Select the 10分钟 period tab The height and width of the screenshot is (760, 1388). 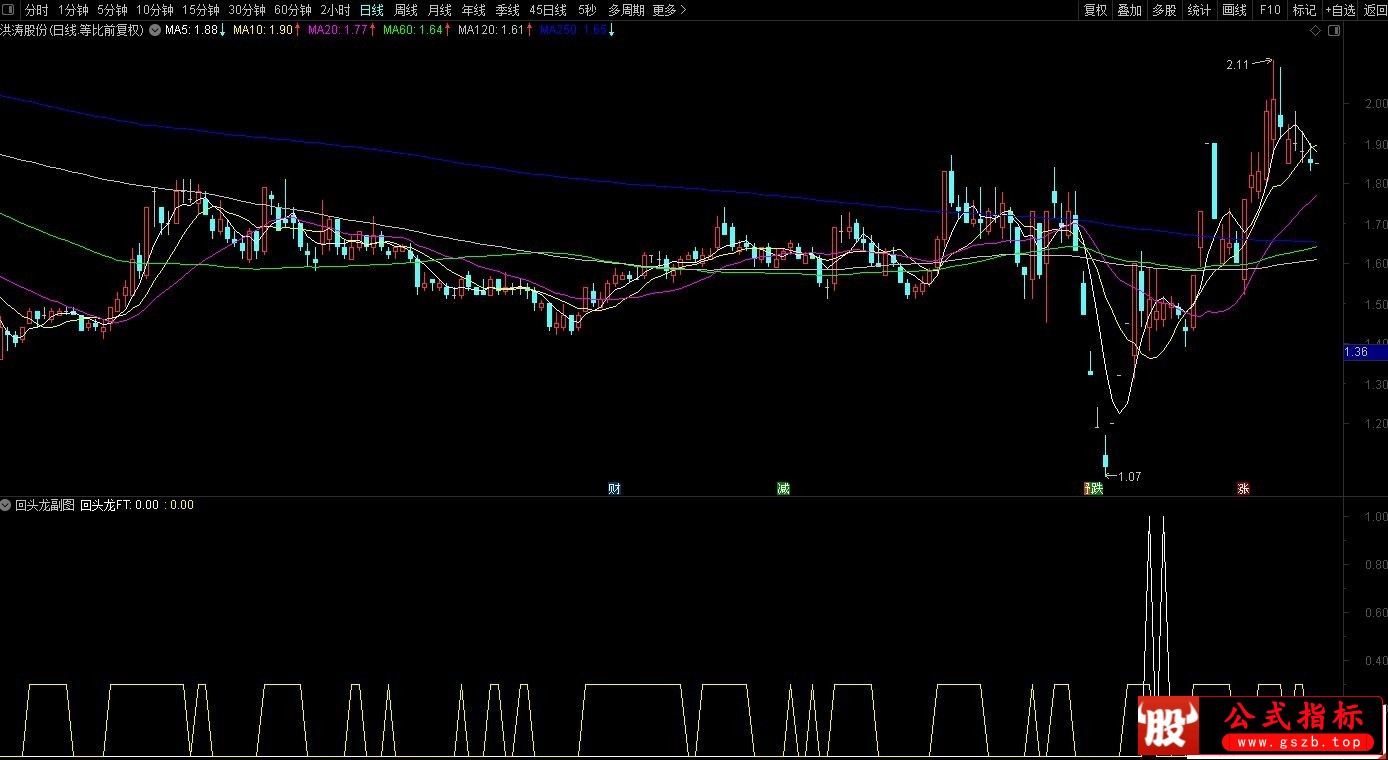155,10
